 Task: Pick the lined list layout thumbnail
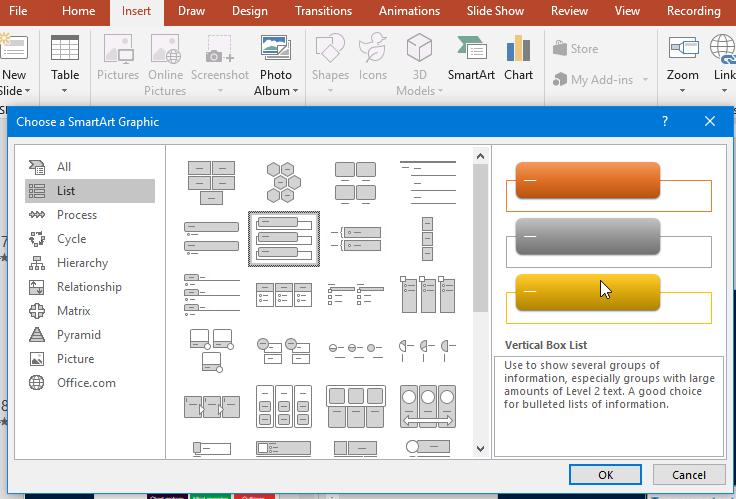(428, 183)
